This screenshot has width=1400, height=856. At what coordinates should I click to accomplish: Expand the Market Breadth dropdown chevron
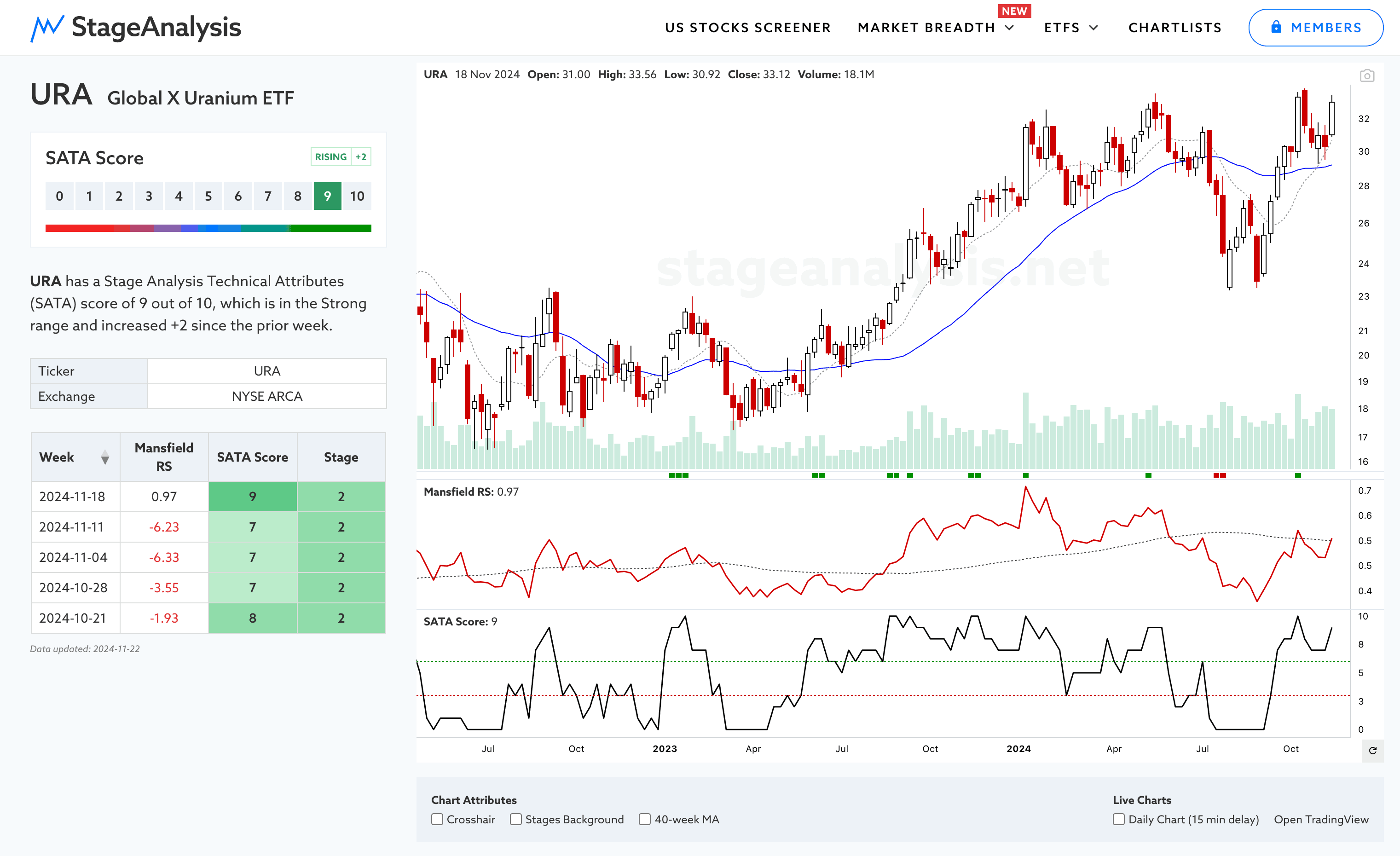click(x=1010, y=28)
